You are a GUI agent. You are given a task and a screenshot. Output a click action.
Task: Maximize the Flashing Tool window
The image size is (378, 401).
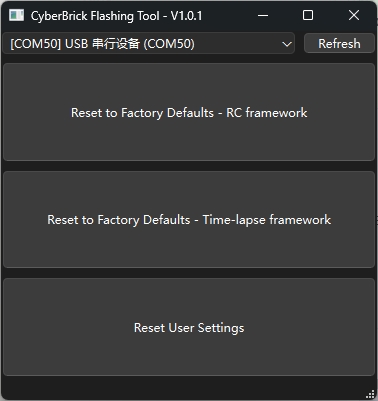tap(308, 15)
